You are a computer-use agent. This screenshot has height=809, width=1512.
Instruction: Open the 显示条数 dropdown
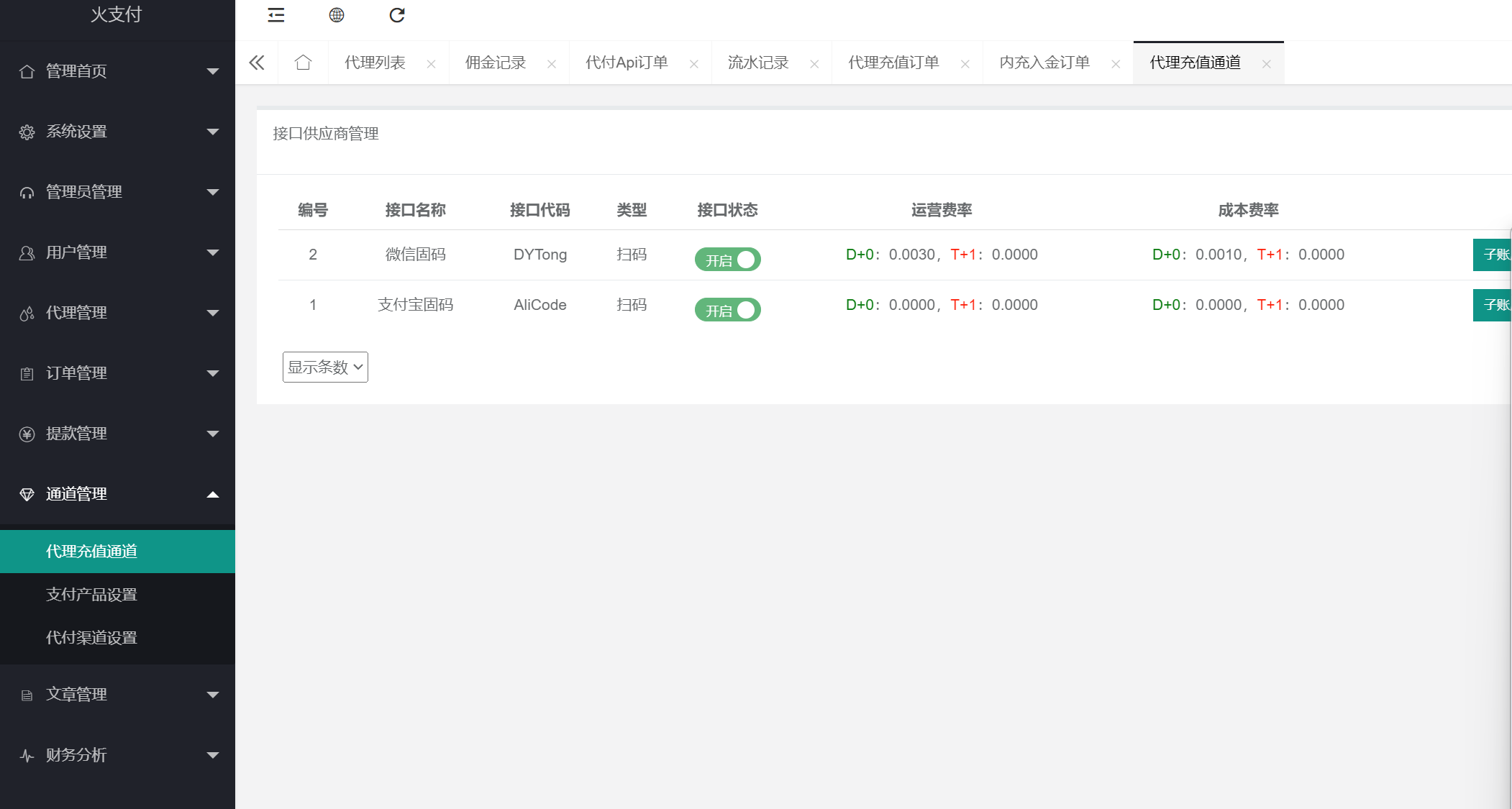pos(325,367)
